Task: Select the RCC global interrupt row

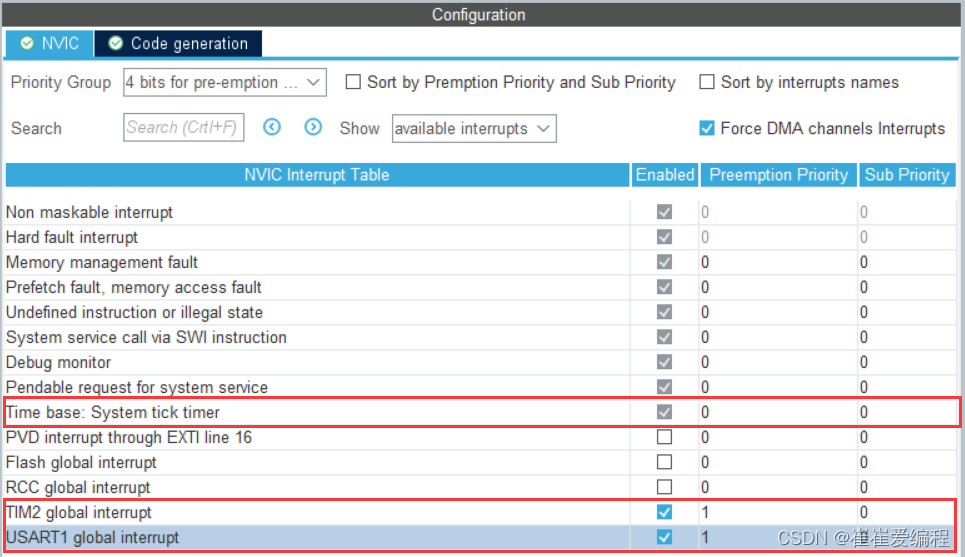Action: 480,487
